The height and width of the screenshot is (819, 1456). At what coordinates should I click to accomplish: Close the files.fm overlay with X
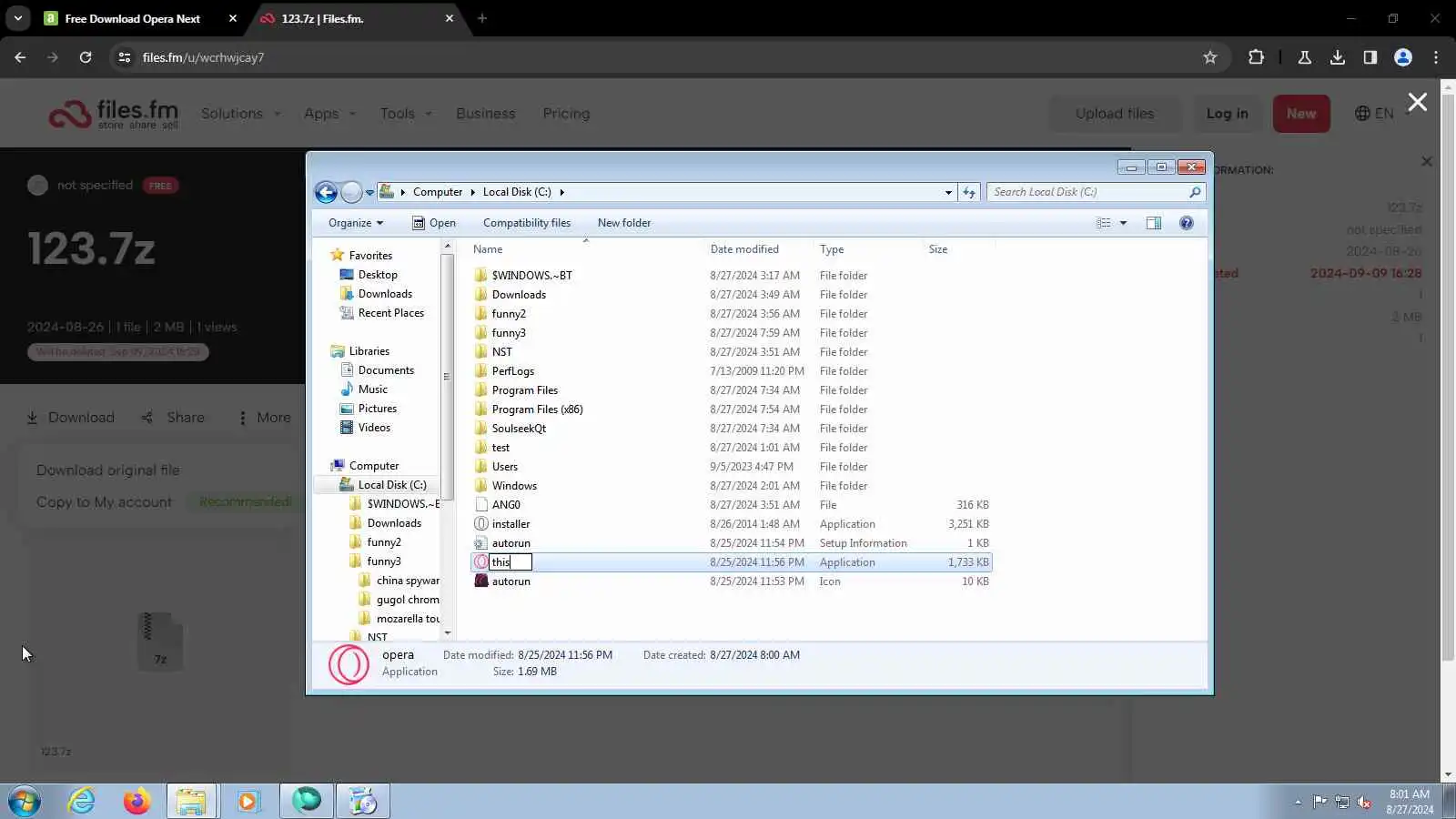tap(1417, 102)
